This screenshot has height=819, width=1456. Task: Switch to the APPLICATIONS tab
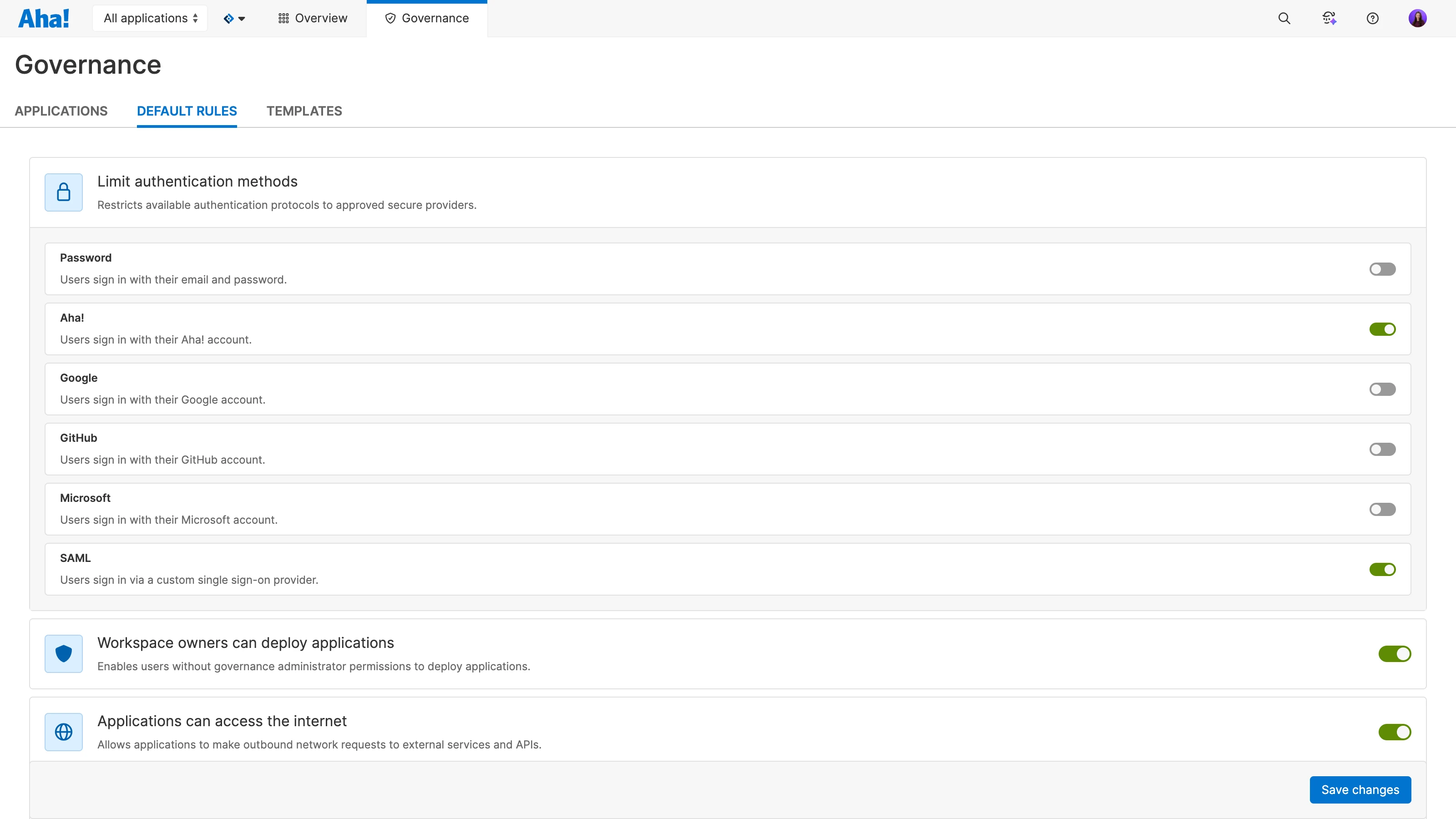click(61, 111)
